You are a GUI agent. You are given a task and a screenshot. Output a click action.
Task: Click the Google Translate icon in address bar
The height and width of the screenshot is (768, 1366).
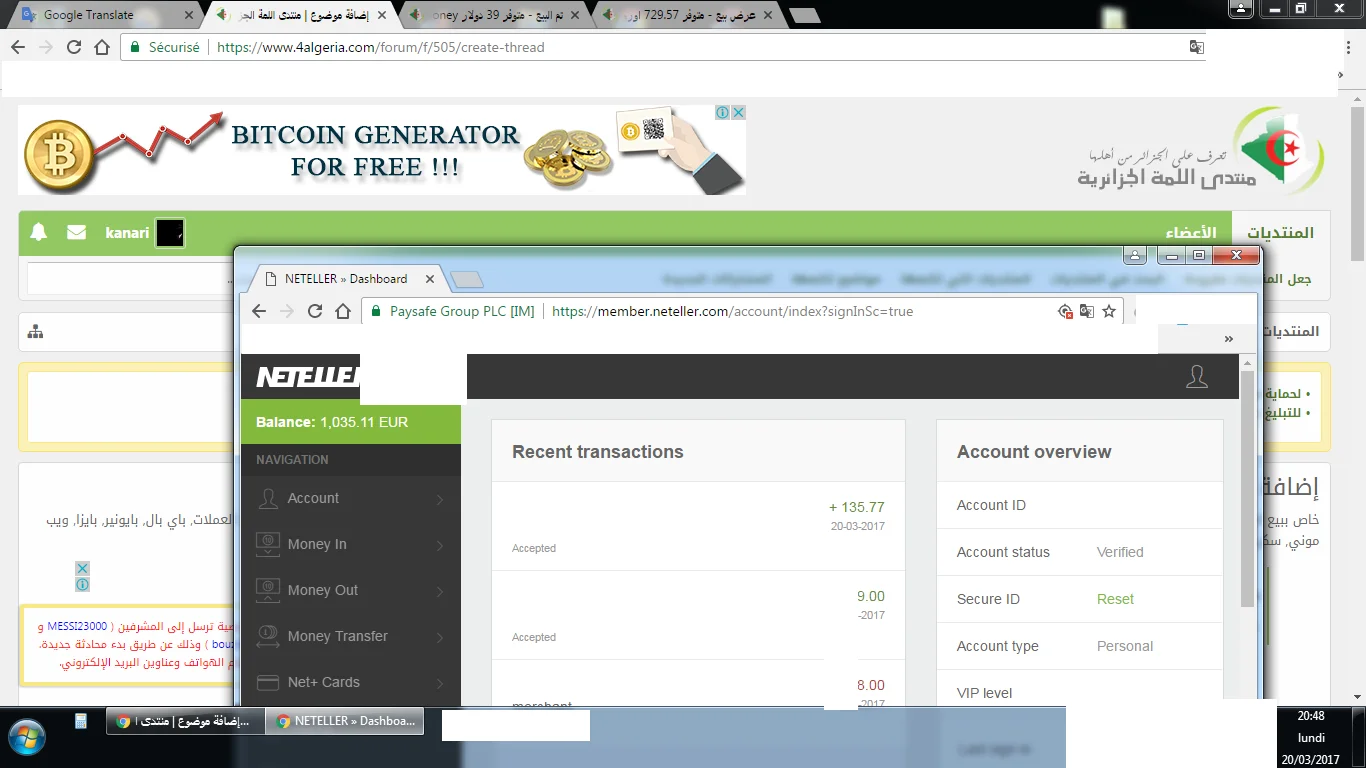point(1196,47)
